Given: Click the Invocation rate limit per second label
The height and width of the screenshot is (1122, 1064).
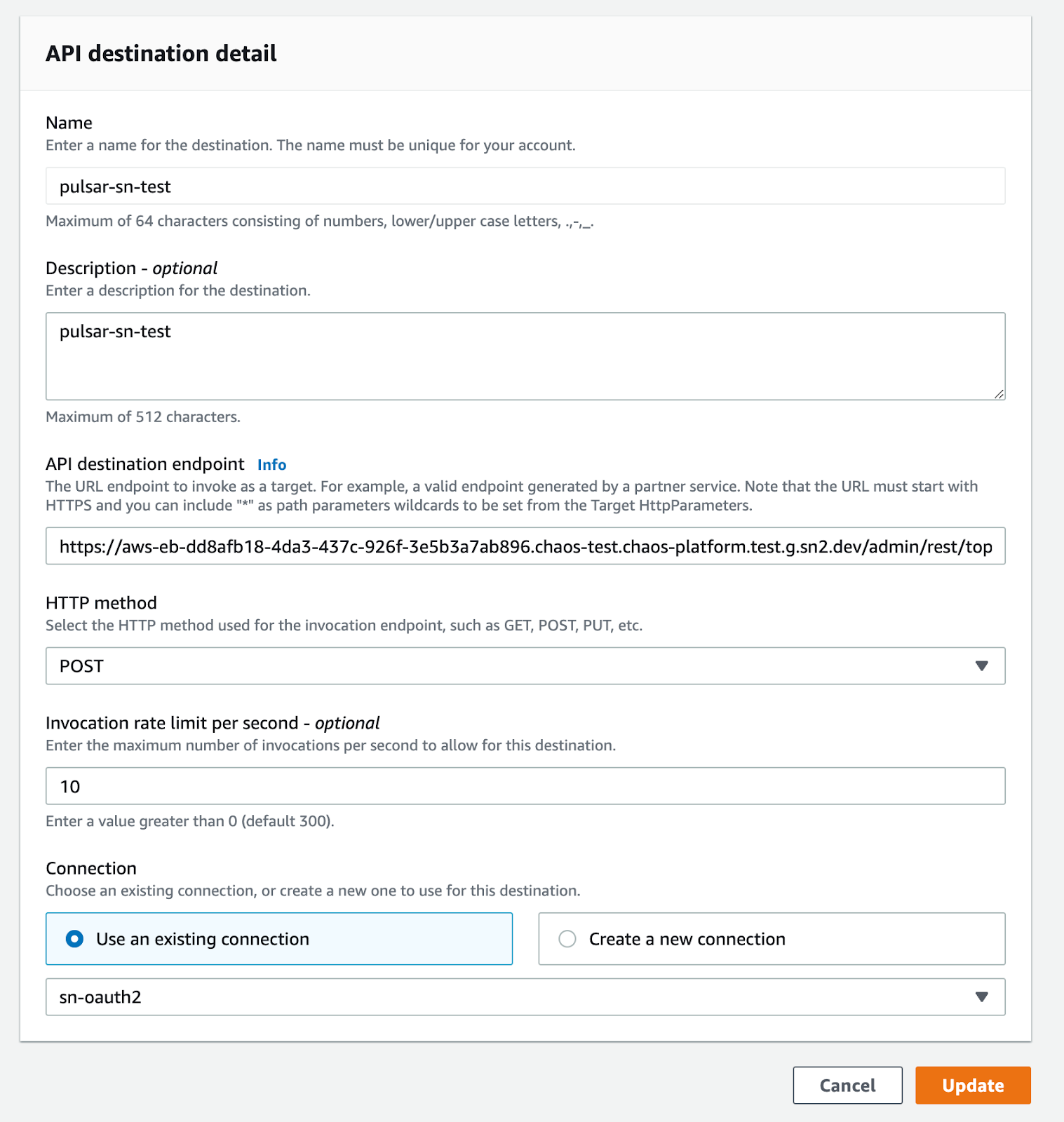Looking at the screenshot, I should point(212,723).
